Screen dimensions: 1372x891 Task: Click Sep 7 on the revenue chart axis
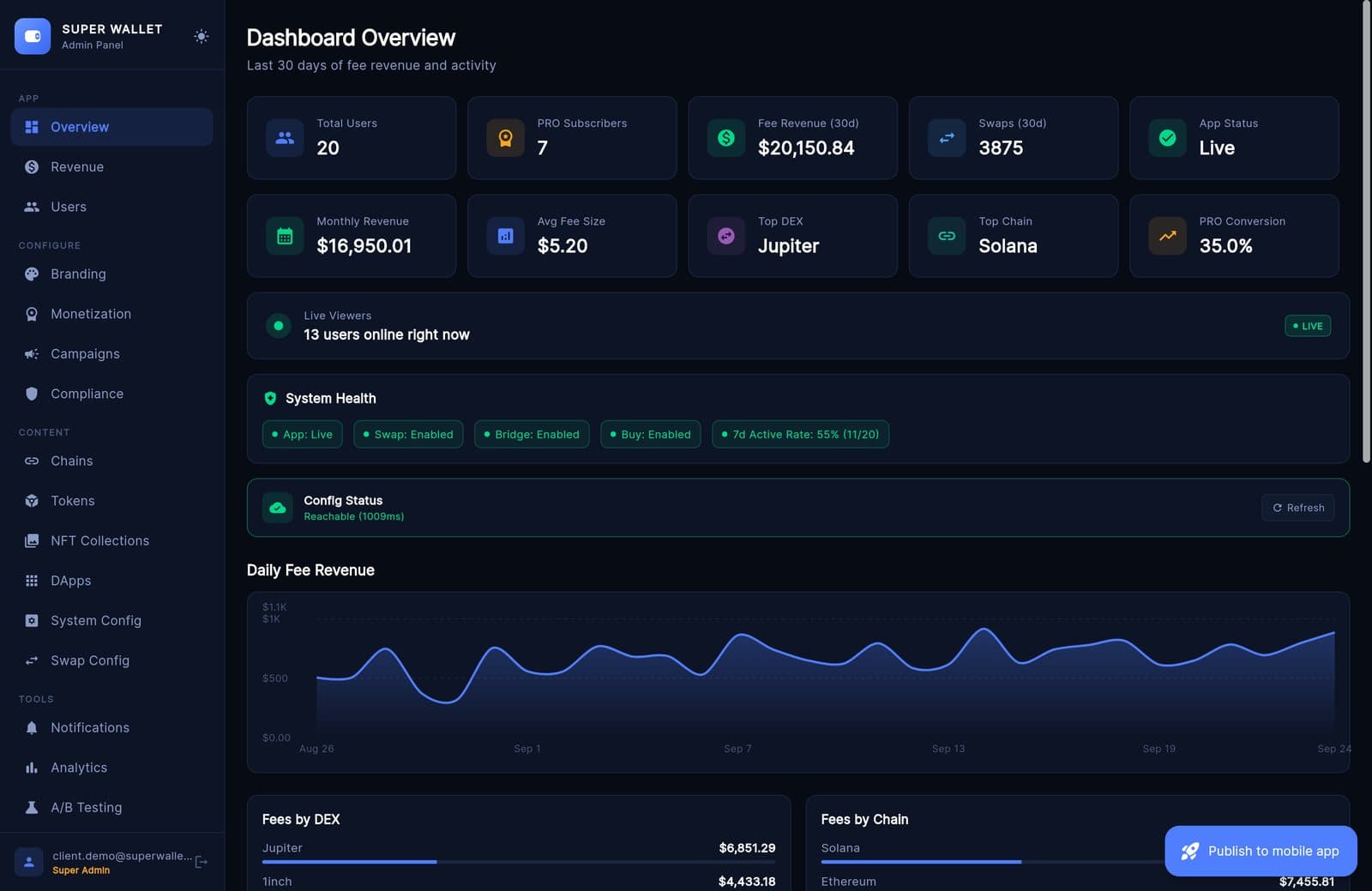(x=737, y=749)
